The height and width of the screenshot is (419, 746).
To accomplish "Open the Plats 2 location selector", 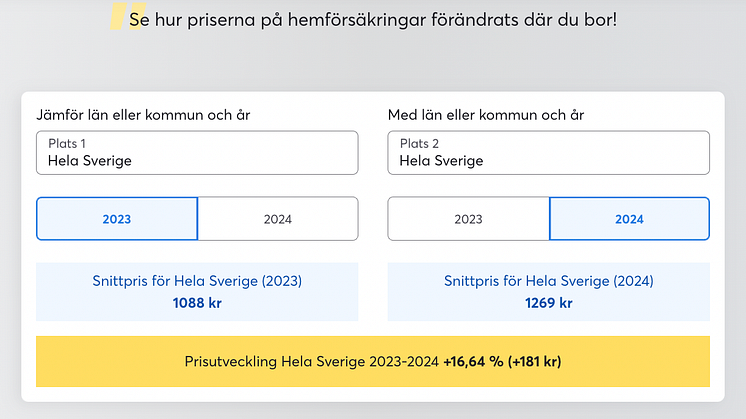I will 548,152.
